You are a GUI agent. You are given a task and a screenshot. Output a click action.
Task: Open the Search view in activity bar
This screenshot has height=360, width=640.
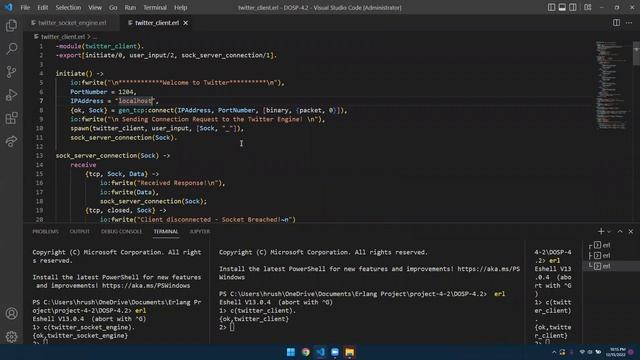(x=11, y=49)
